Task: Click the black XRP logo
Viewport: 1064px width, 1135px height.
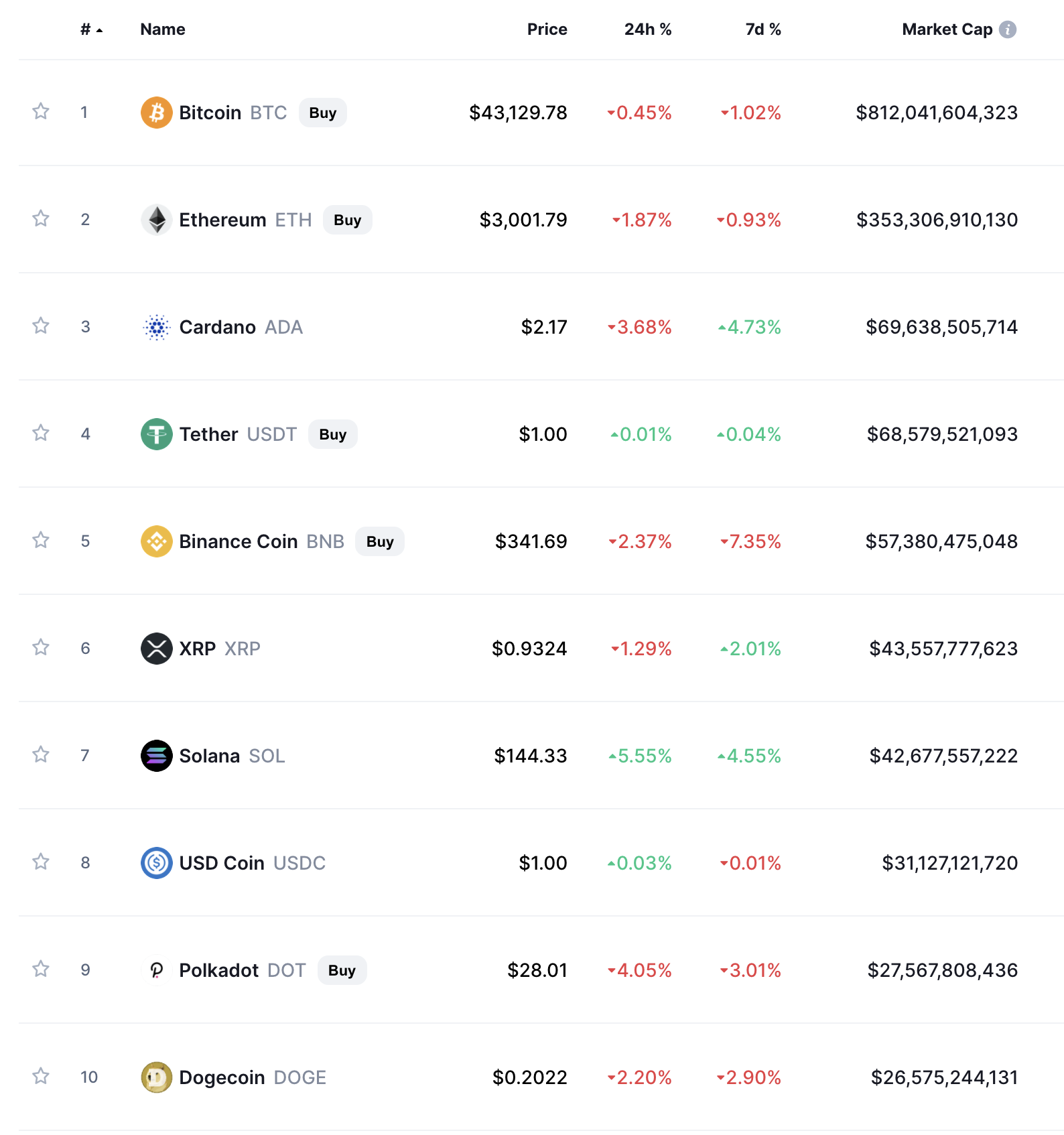Action: click(156, 649)
